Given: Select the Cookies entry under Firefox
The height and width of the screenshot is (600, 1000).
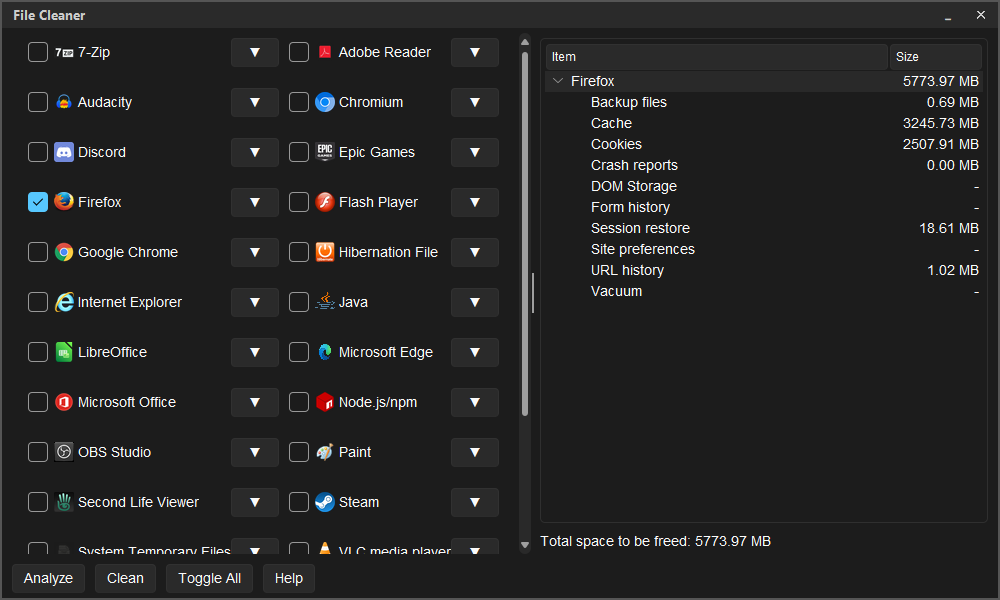Looking at the screenshot, I should [x=763, y=144].
